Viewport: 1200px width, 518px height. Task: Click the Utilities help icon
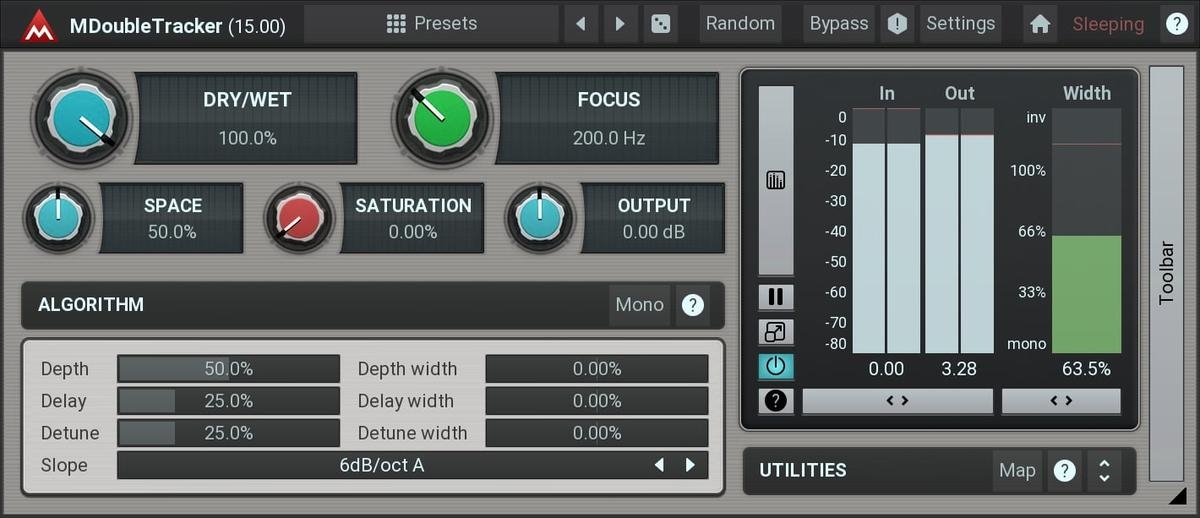tap(1065, 470)
